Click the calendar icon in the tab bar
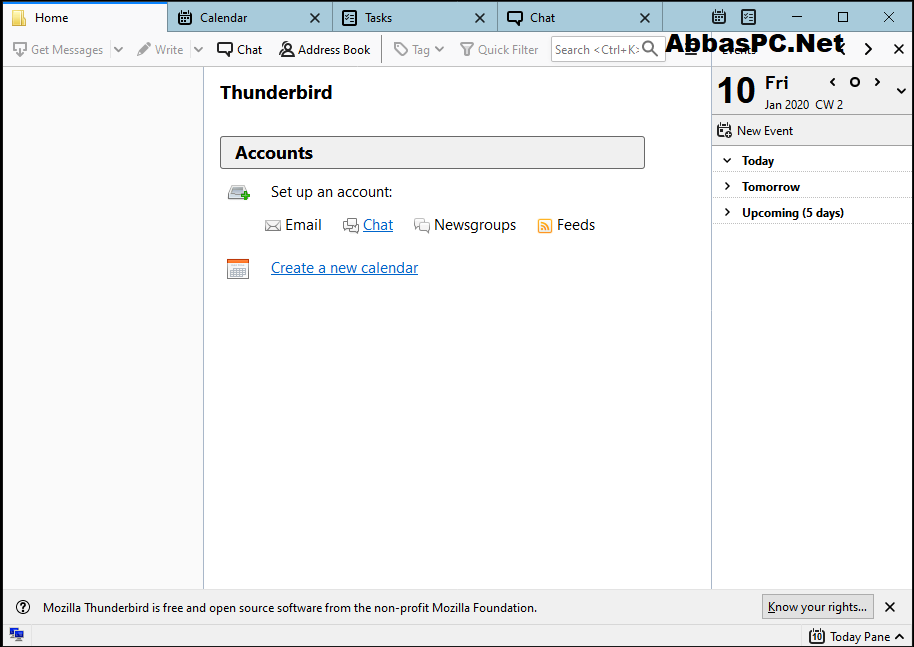 tap(719, 17)
